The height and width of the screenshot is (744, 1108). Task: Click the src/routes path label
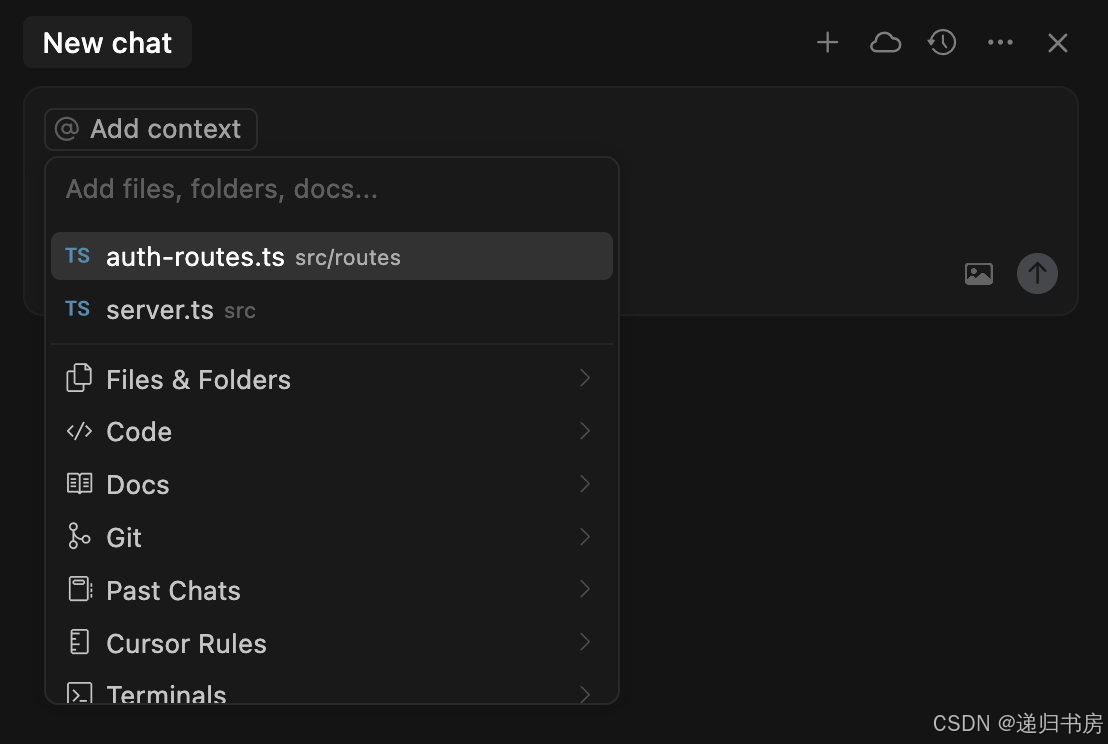[348, 258]
